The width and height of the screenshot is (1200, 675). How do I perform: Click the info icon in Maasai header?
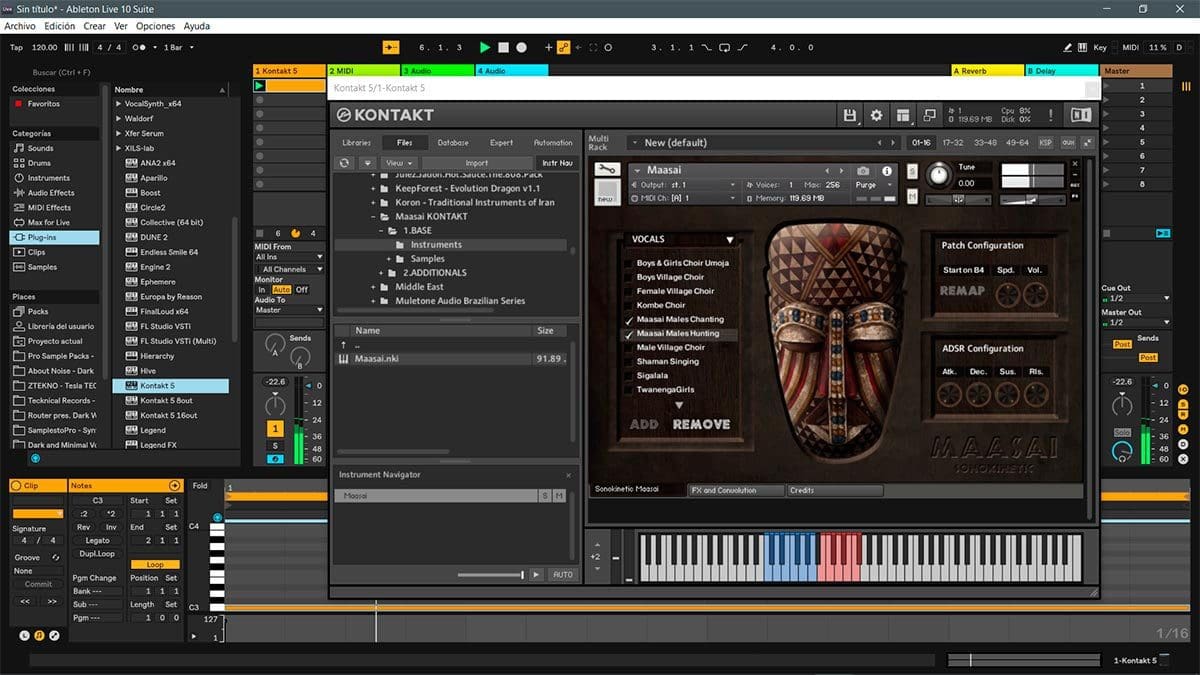click(x=886, y=171)
